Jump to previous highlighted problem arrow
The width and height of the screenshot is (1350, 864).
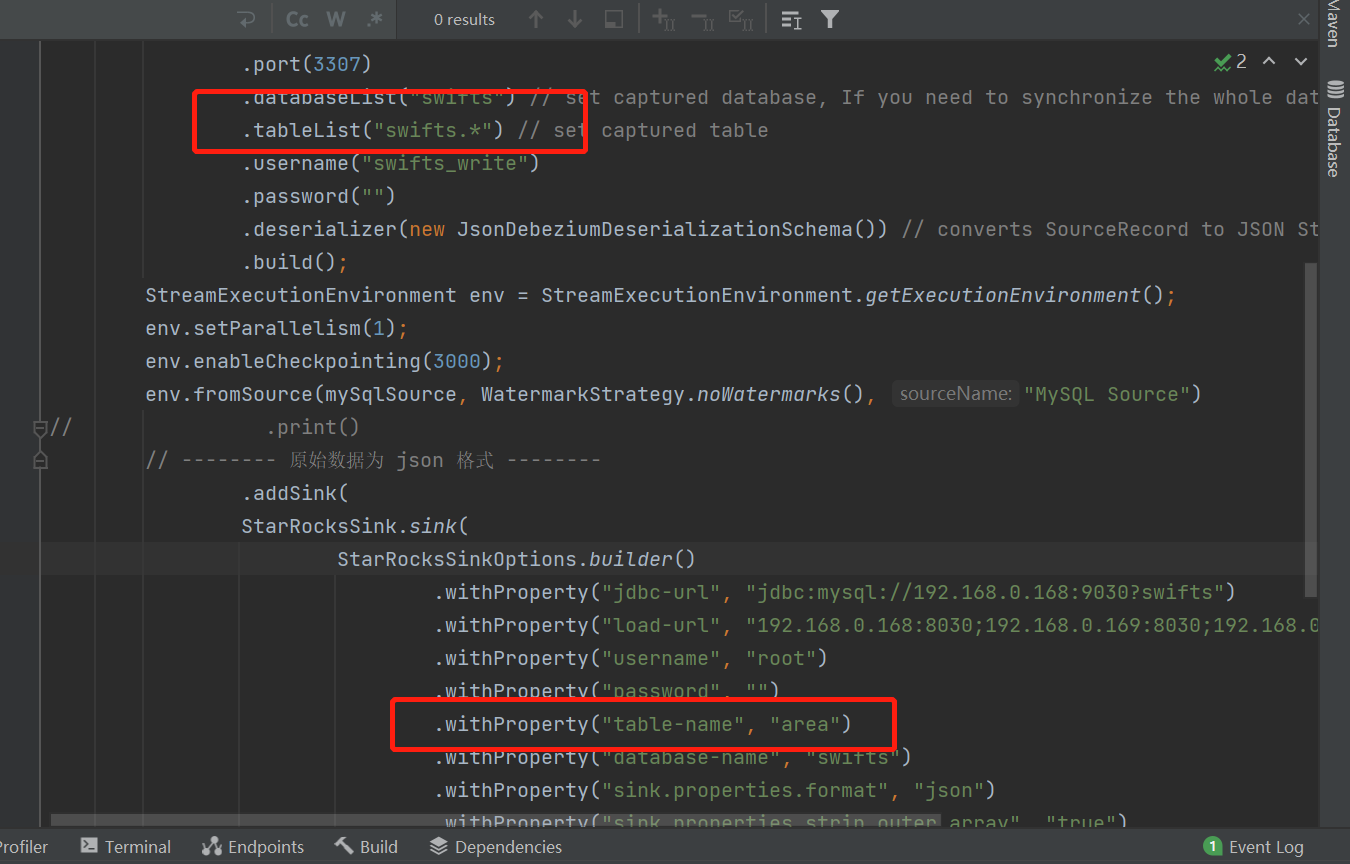pos(1269,62)
